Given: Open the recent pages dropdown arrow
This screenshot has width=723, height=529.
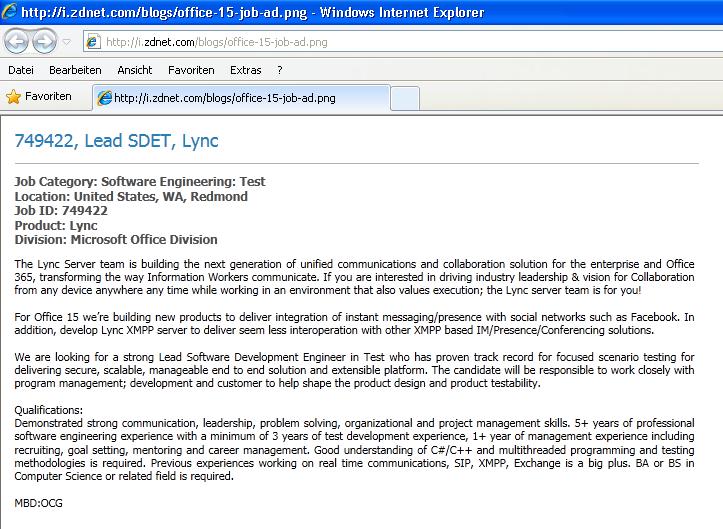Looking at the screenshot, I should click(66, 42).
